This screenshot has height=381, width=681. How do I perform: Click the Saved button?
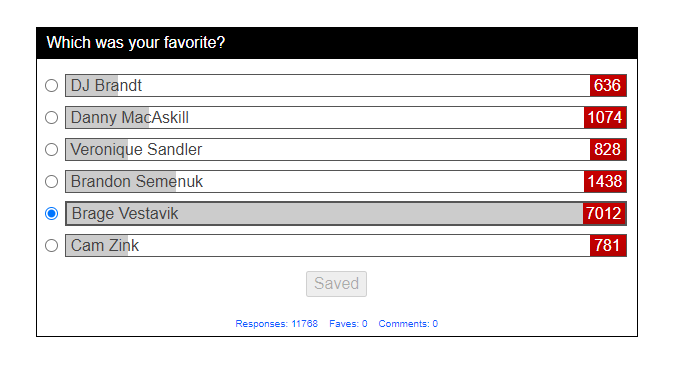point(336,284)
